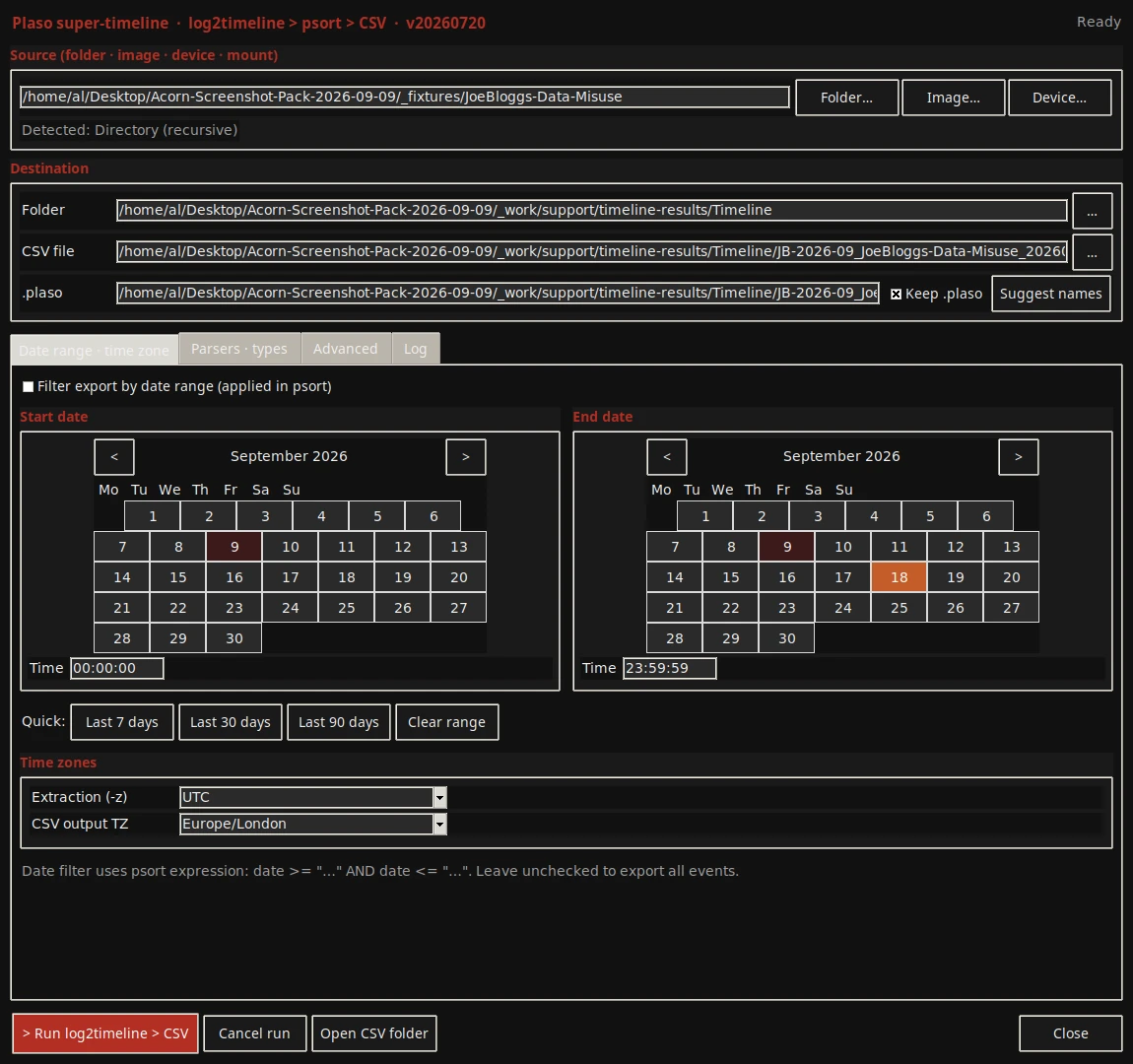
Task: Select the Date range · time zone tab
Action: click(94, 351)
